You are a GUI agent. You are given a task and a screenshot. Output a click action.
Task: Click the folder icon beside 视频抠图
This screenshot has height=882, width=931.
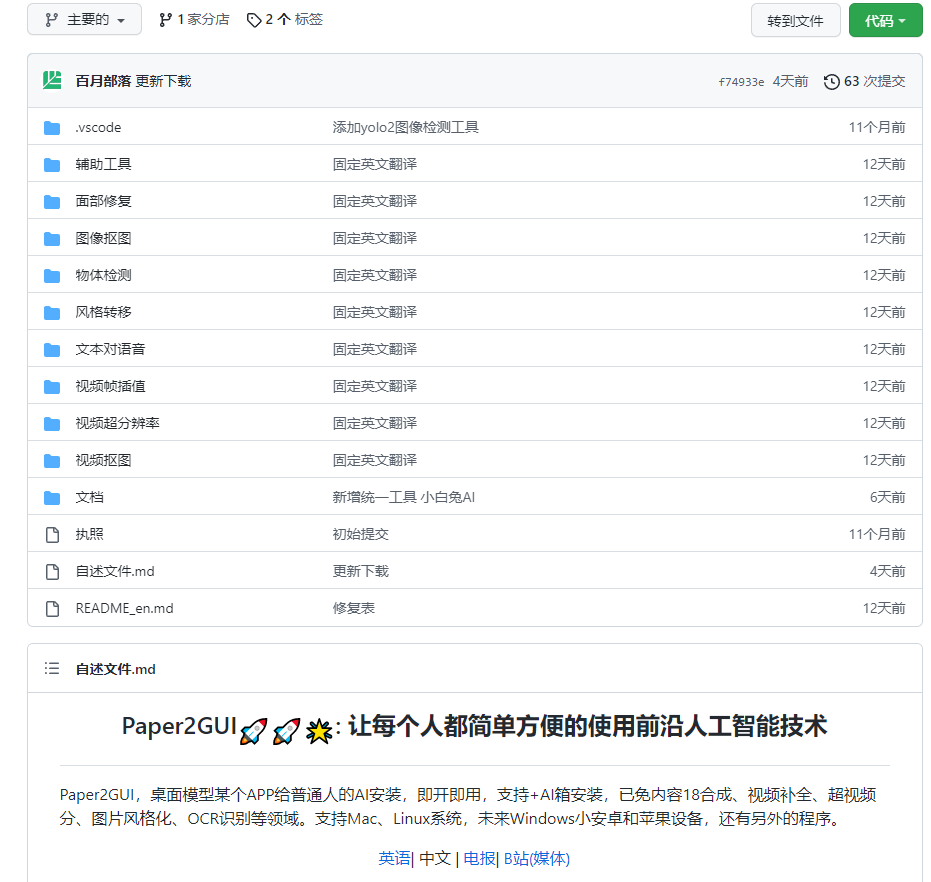pyautogui.click(x=51, y=460)
